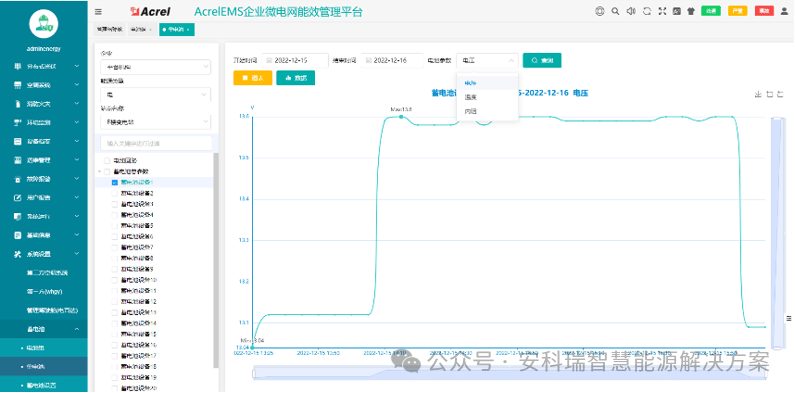Viewport: 795px width, 393px height.
Task: Check the 蓄电池设备10 checkbox
Action: point(115,280)
